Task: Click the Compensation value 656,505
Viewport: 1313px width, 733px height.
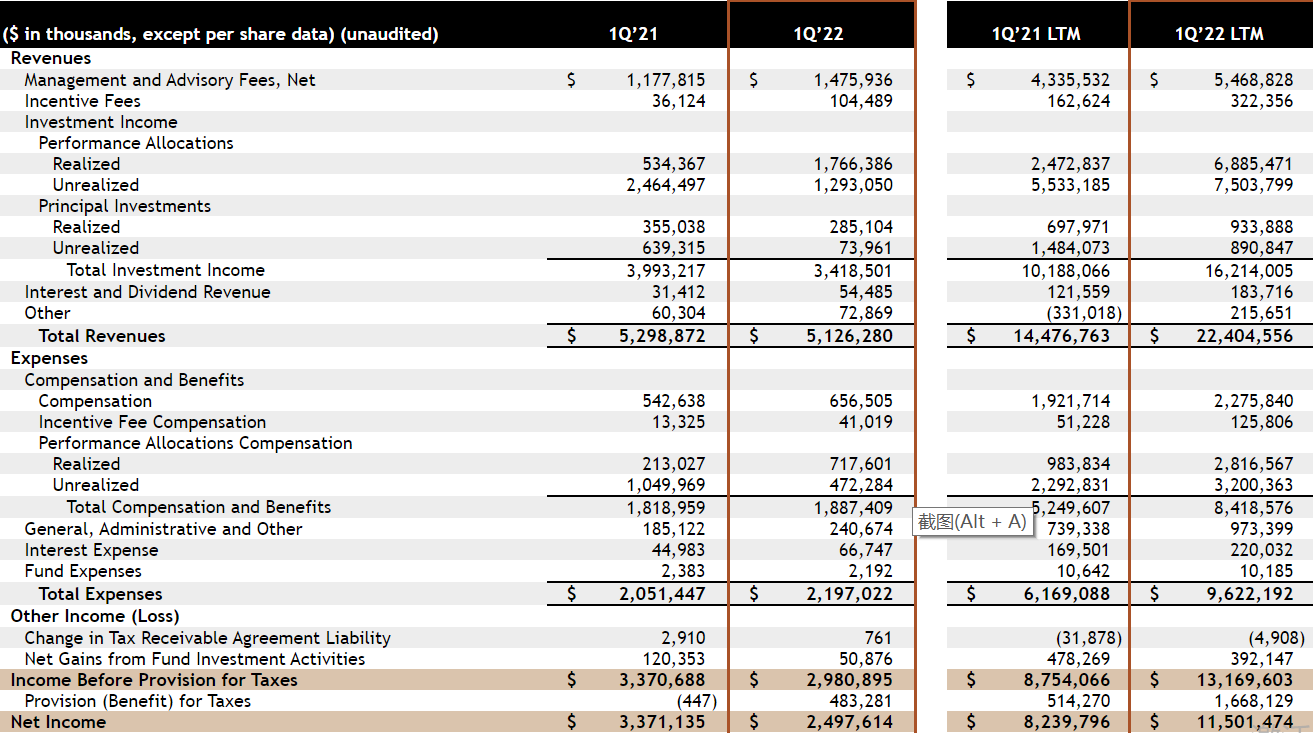Action: pyautogui.click(x=861, y=401)
